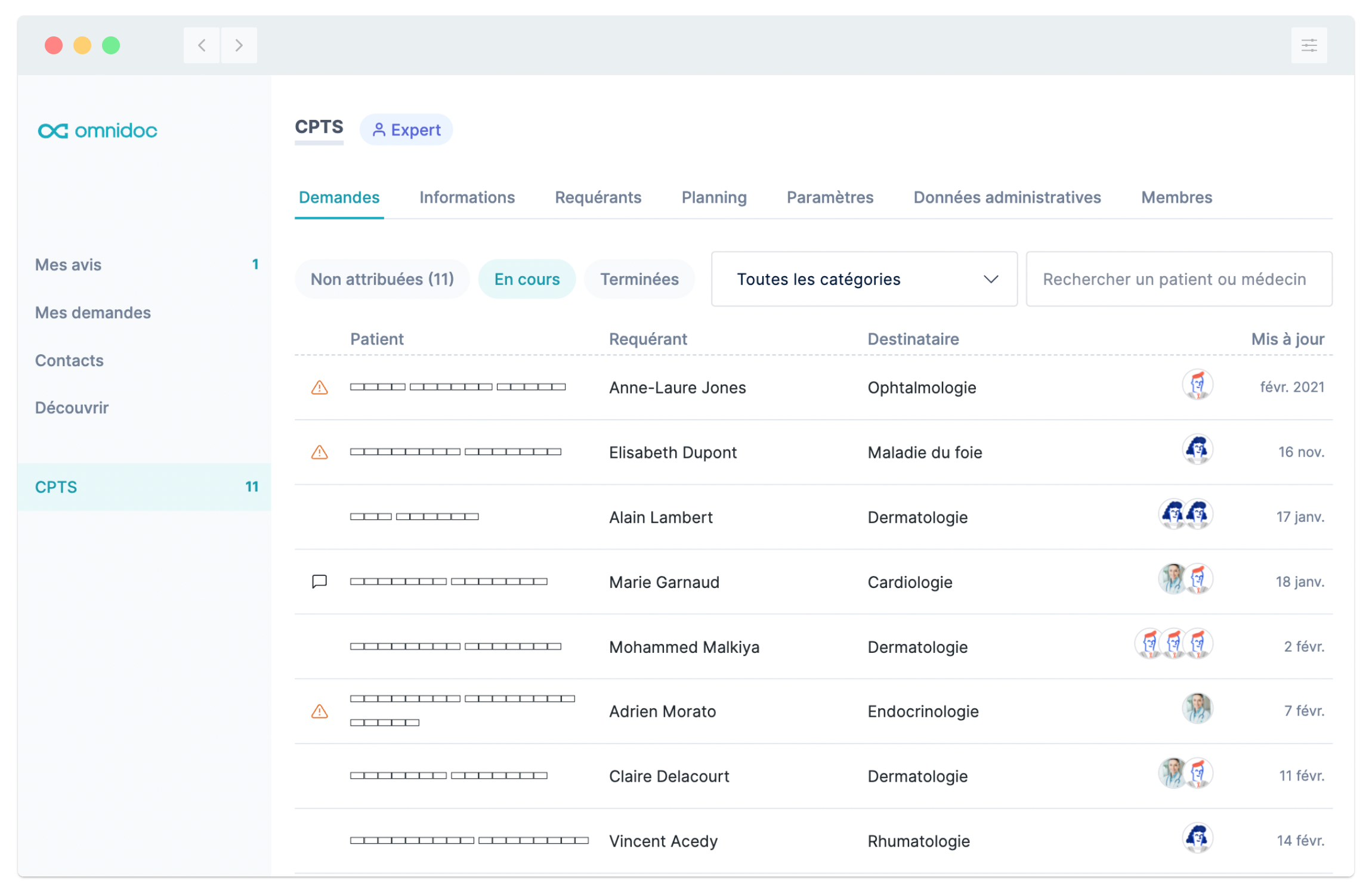Expand CPTS in the sidebar
The image size is (1372, 892).
click(x=56, y=487)
